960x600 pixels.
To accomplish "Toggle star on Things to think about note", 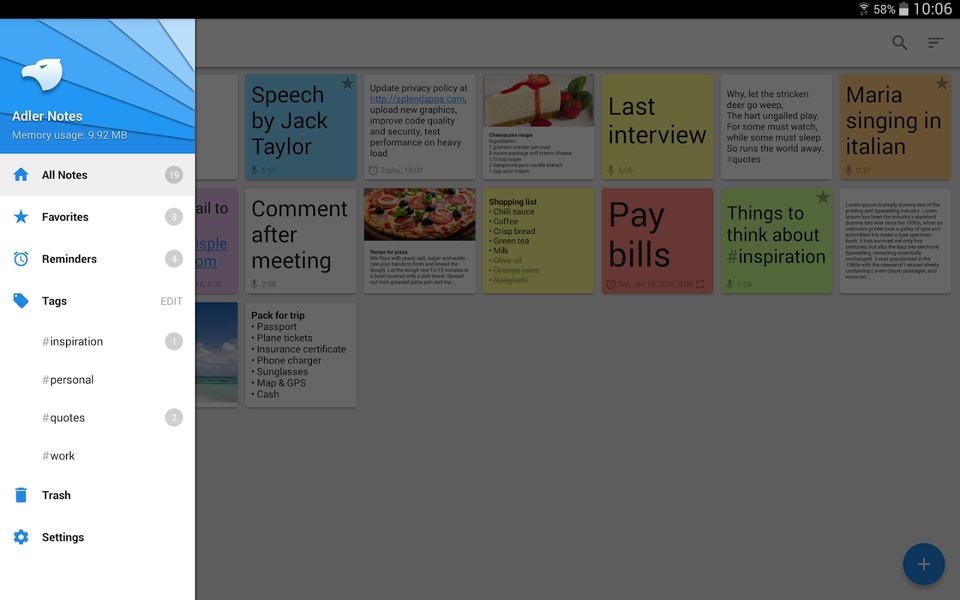I will 823,197.
